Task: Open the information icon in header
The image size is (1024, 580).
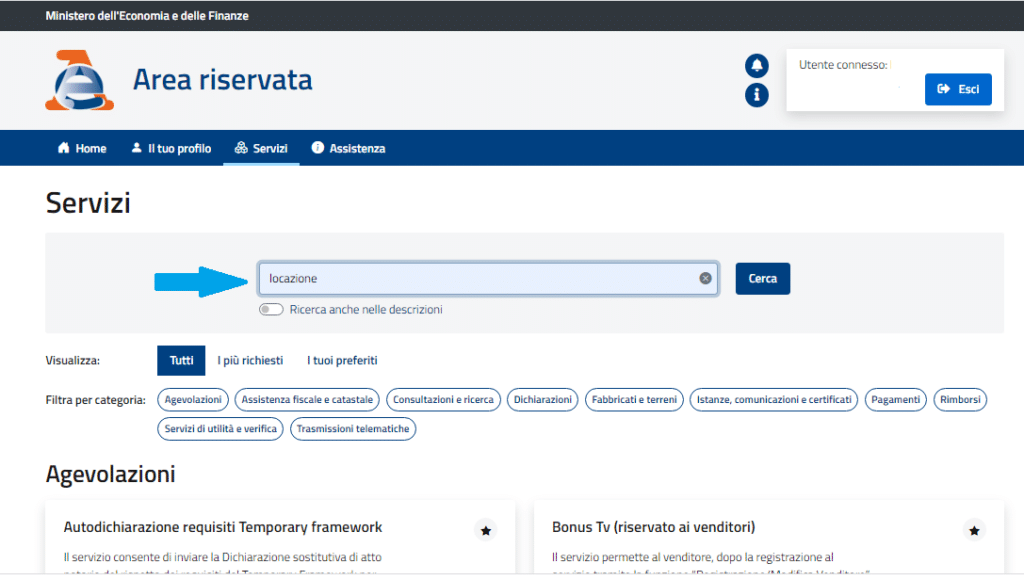Action: [756, 95]
